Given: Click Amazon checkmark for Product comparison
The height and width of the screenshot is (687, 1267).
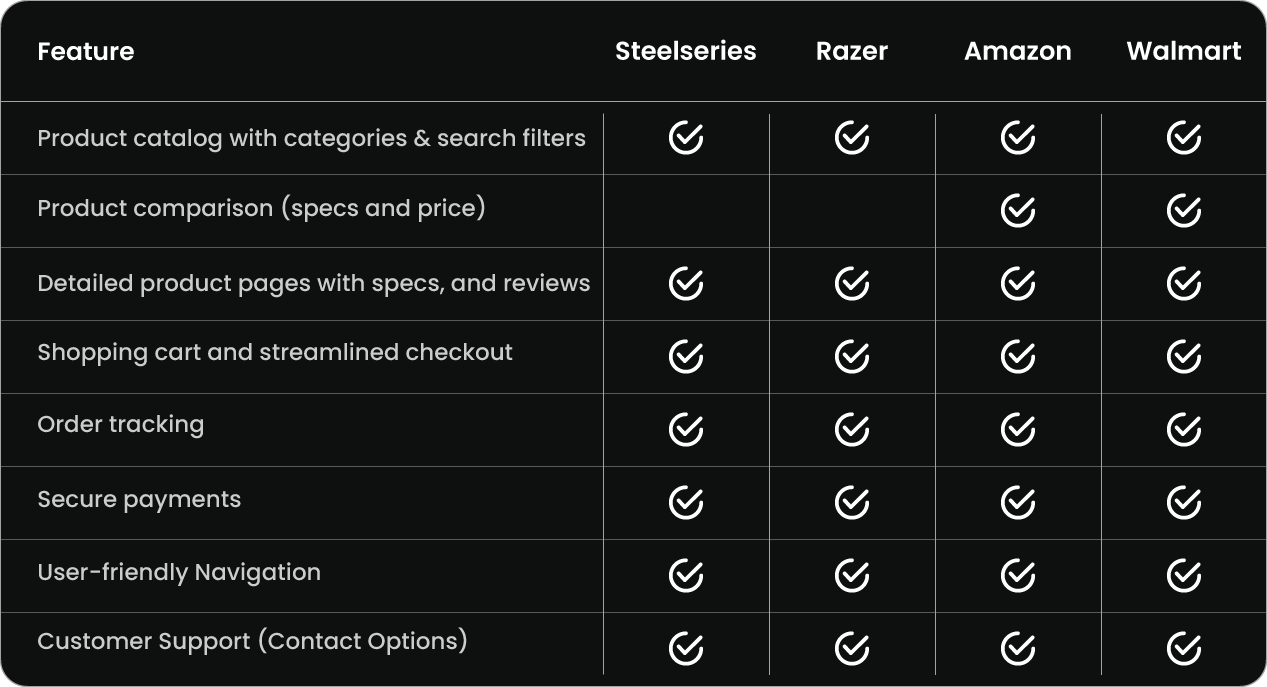Looking at the screenshot, I should tap(1018, 210).
